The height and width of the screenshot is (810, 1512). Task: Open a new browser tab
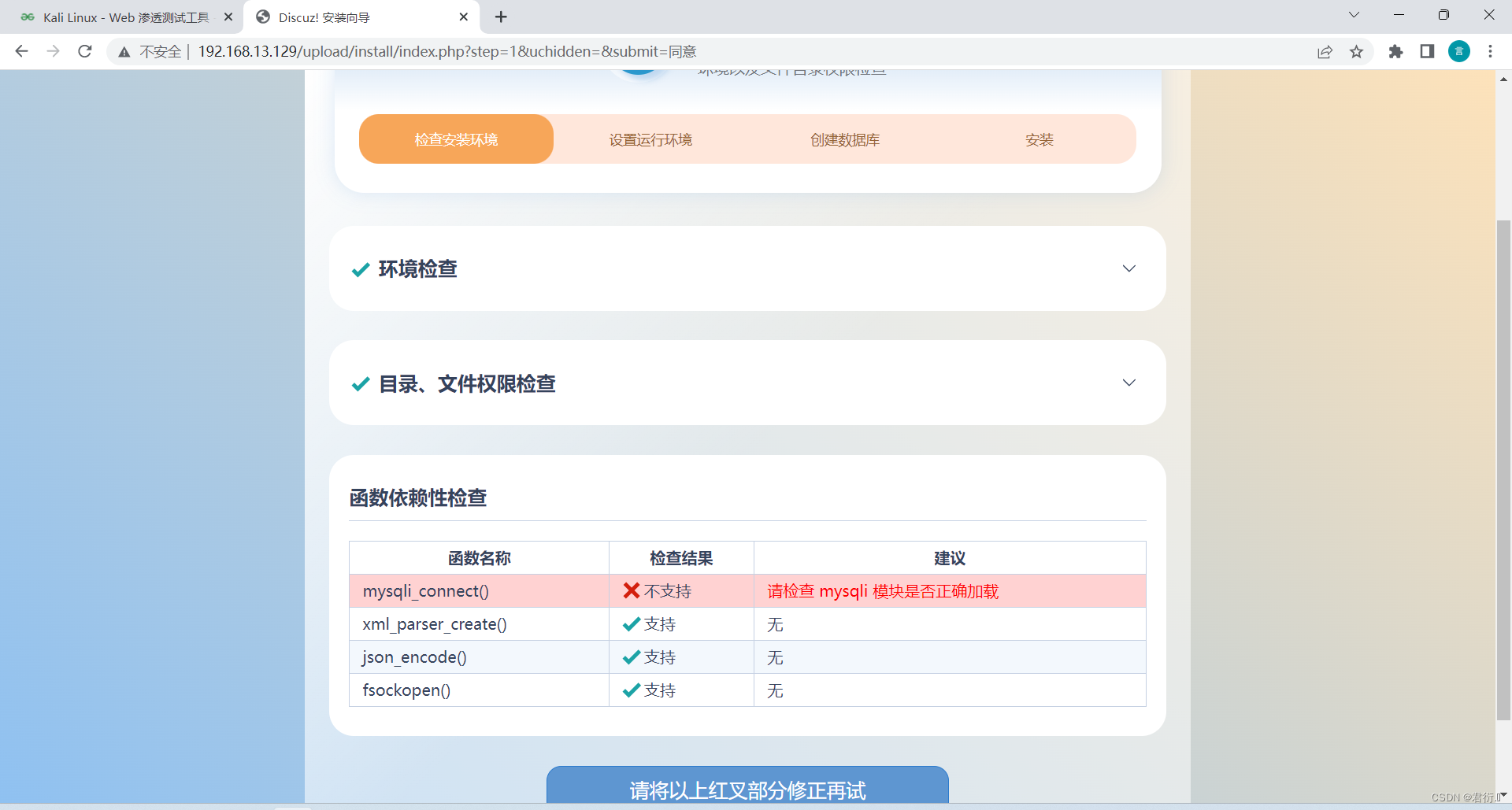501,17
